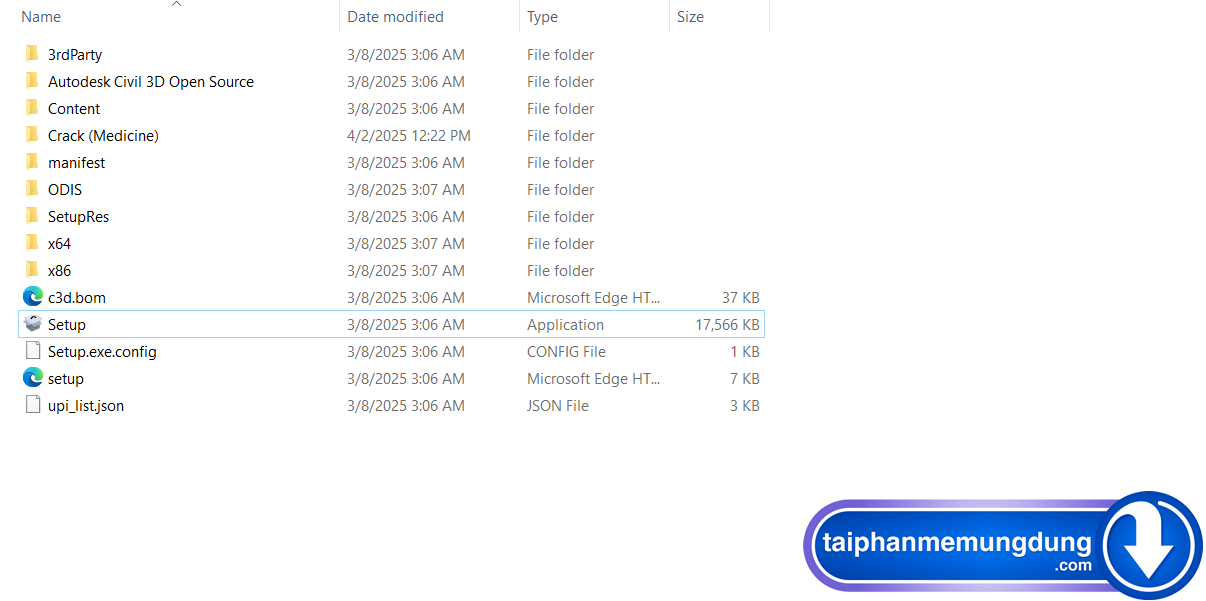Viewport: 1206px width, 601px height.
Task: Select the manifest folder name
Action: point(76,163)
